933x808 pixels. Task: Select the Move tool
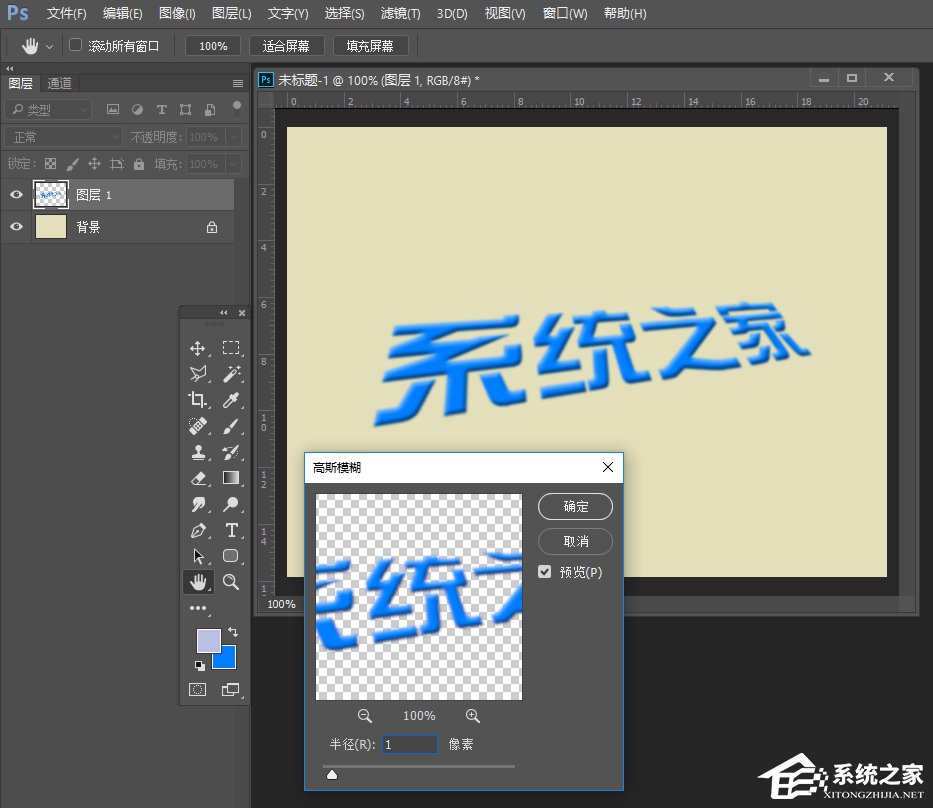point(197,348)
